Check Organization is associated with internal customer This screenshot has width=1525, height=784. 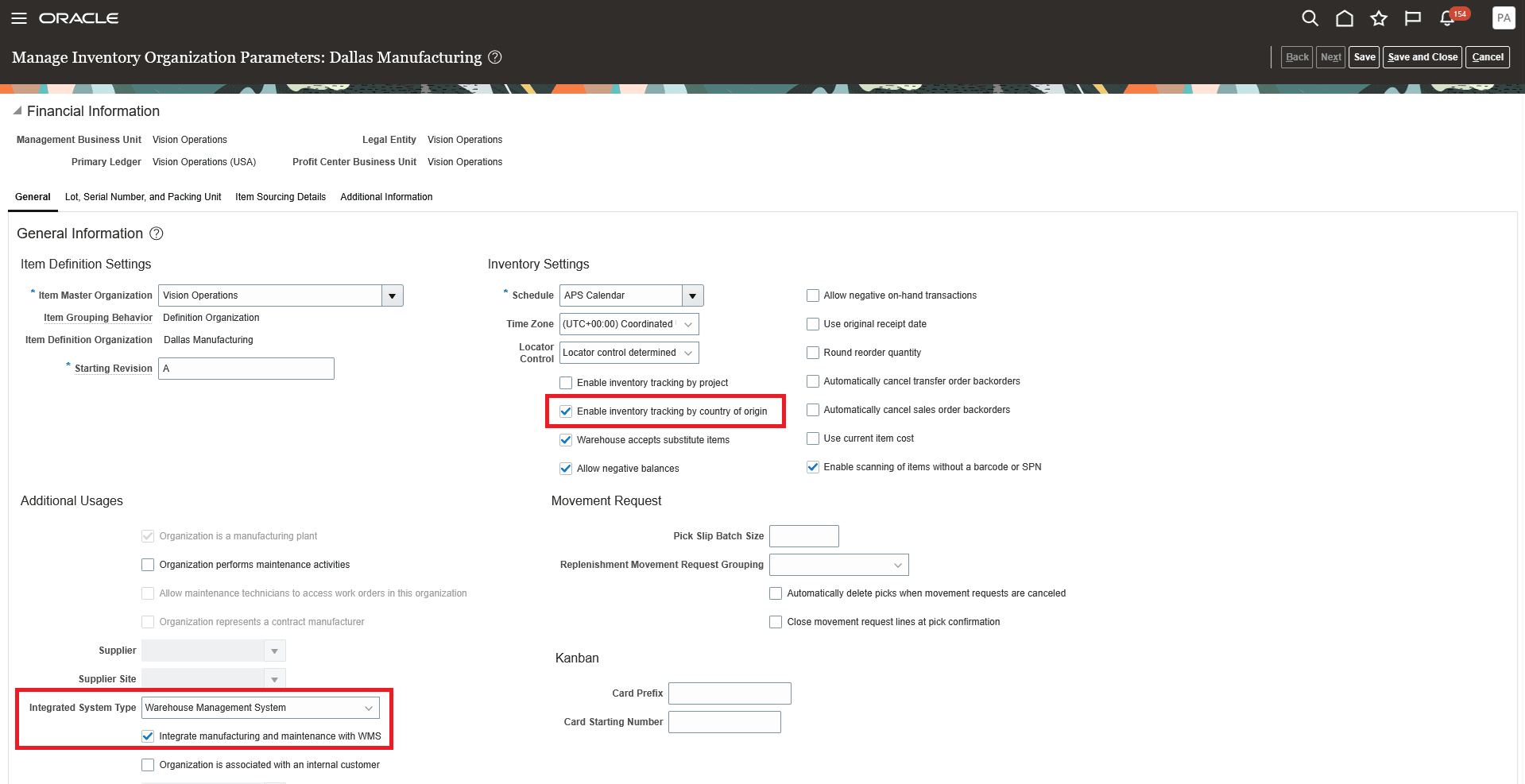point(148,765)
